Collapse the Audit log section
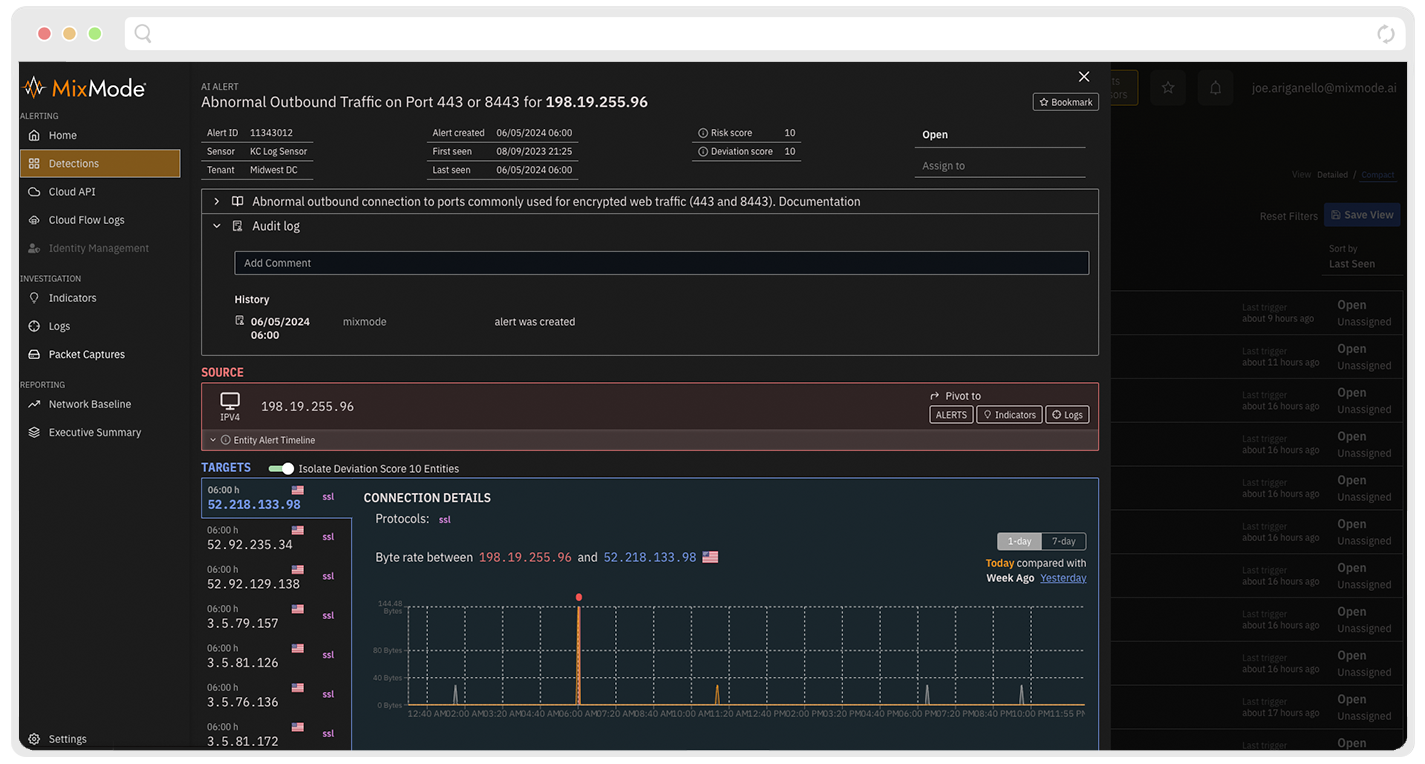Screen dimensions: 1425x764 217,227
